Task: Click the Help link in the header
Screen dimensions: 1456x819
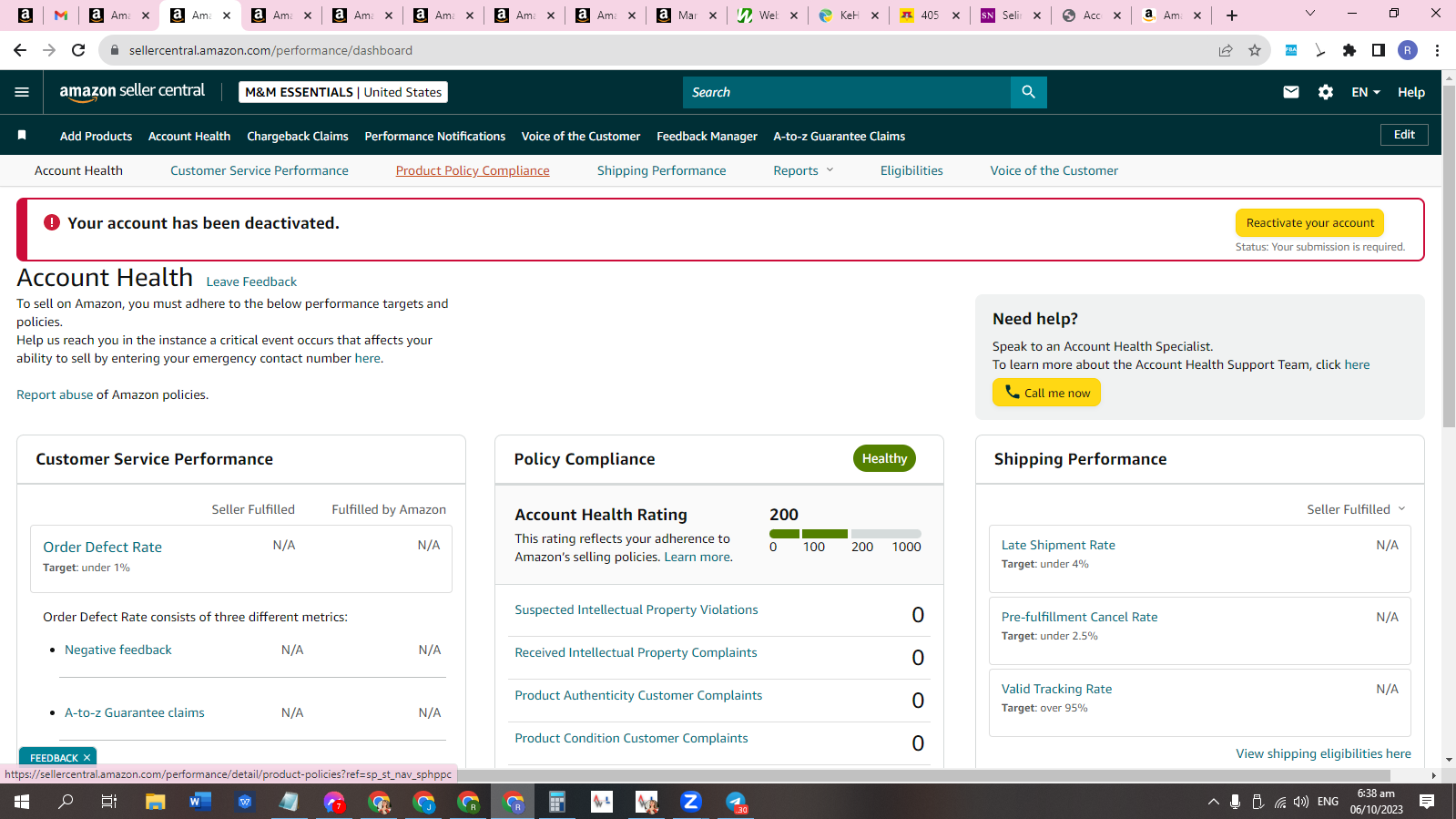Action: pyautogui.click(x=1411, y=92)
